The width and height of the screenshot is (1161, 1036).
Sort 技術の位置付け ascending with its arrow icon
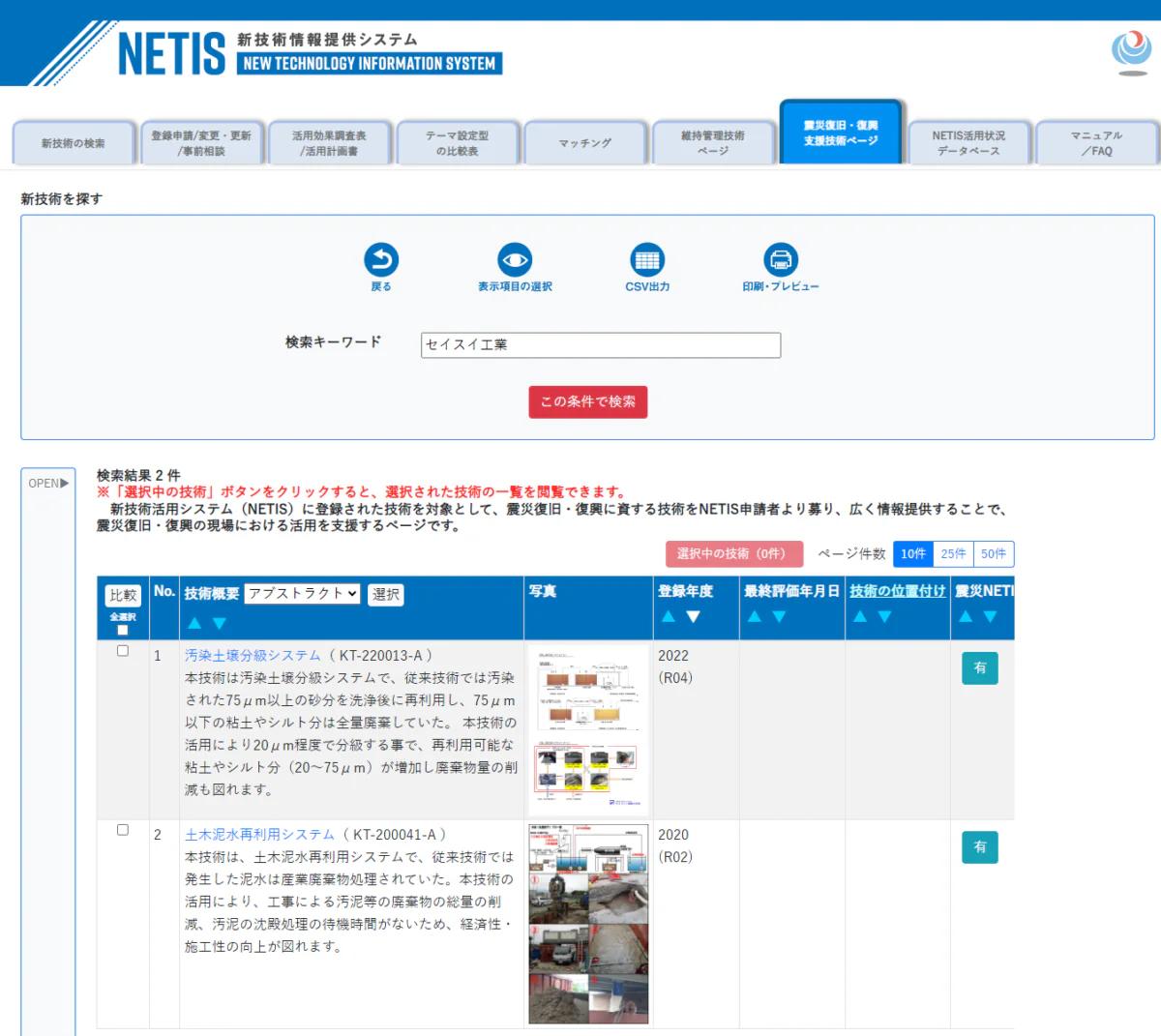click(x=860, y=616)
